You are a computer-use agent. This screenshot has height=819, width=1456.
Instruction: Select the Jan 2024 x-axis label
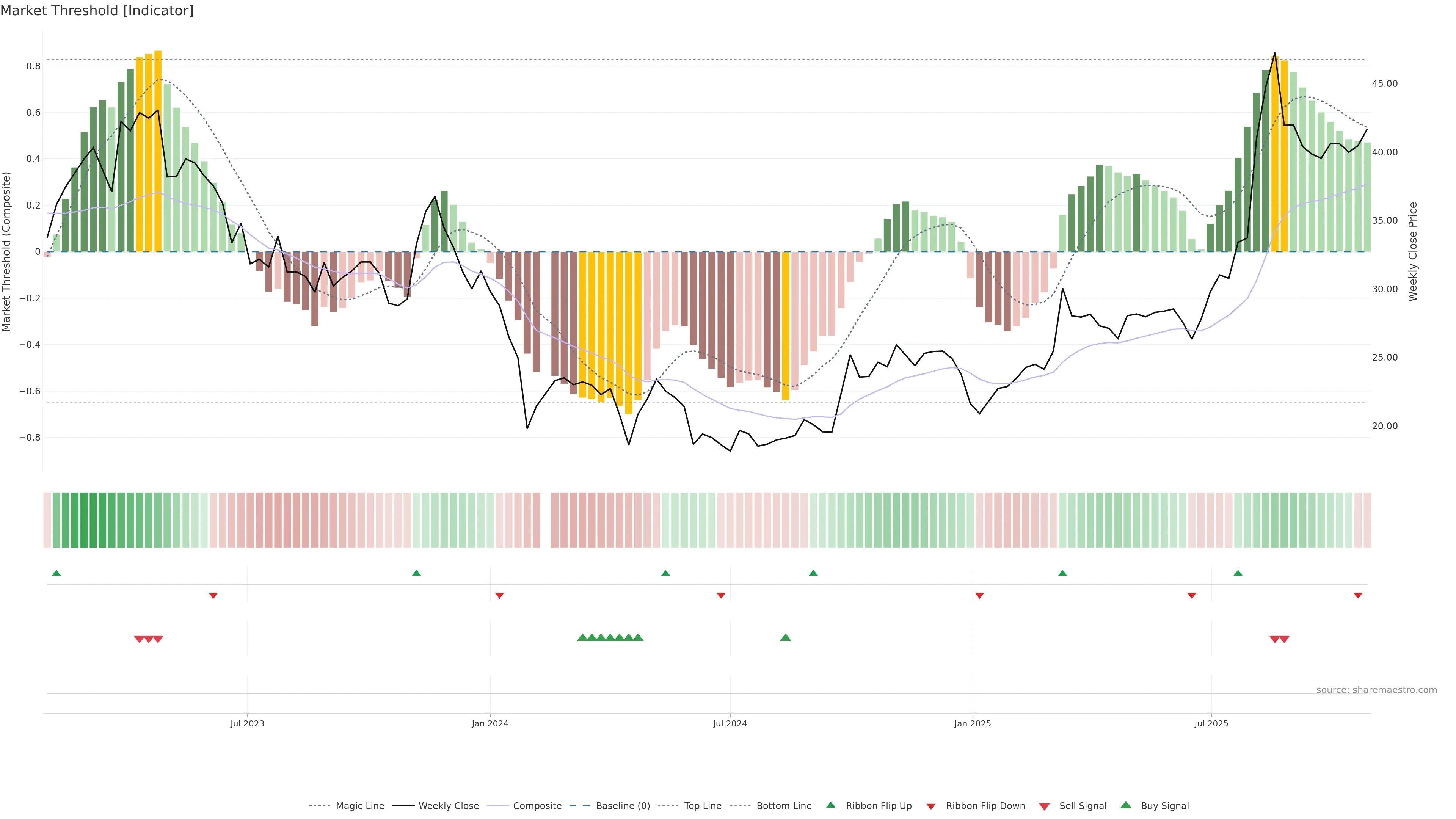[x=490, y=723]
